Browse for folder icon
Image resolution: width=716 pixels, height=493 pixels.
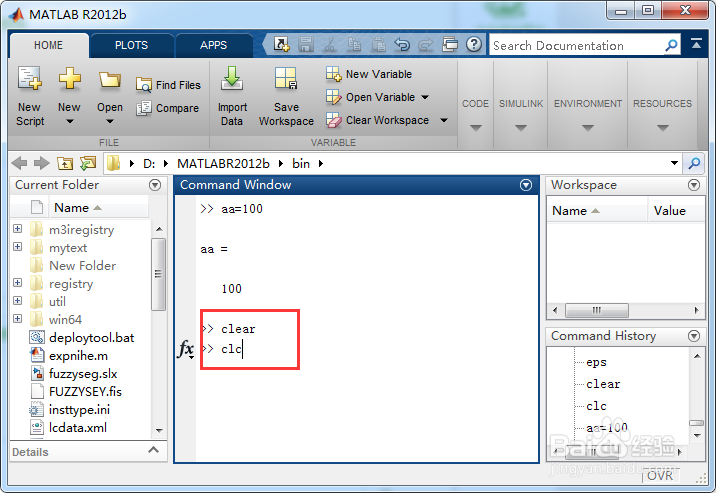(88, 163)
